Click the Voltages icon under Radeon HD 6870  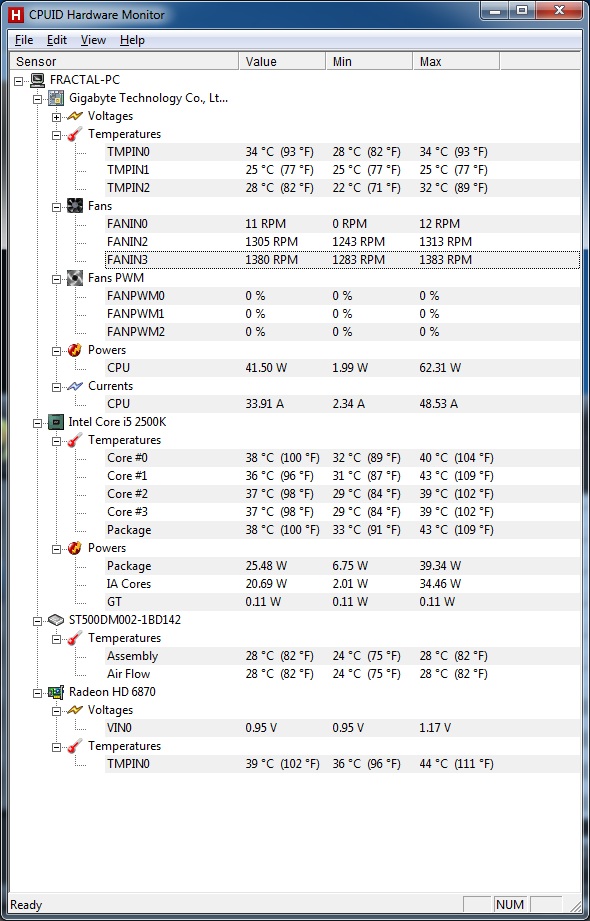[75, 710]
